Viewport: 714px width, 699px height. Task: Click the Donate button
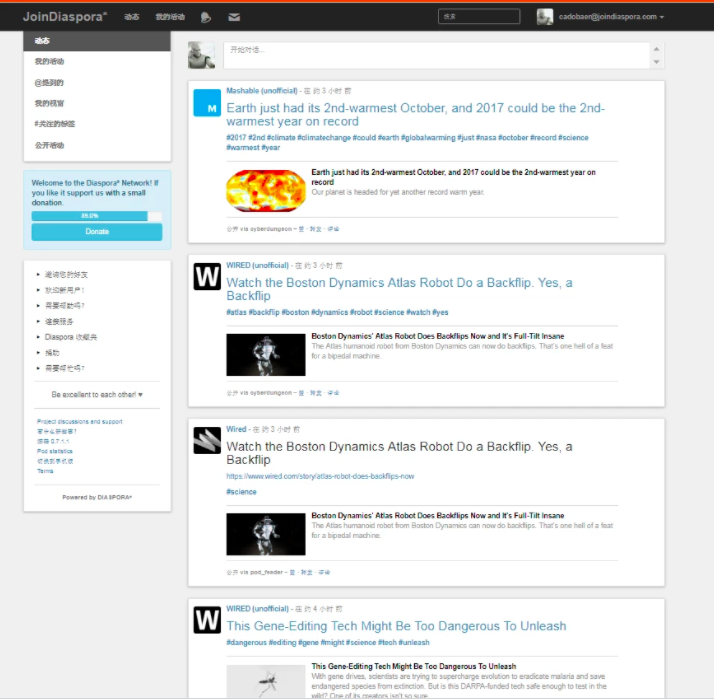point(97,231)
